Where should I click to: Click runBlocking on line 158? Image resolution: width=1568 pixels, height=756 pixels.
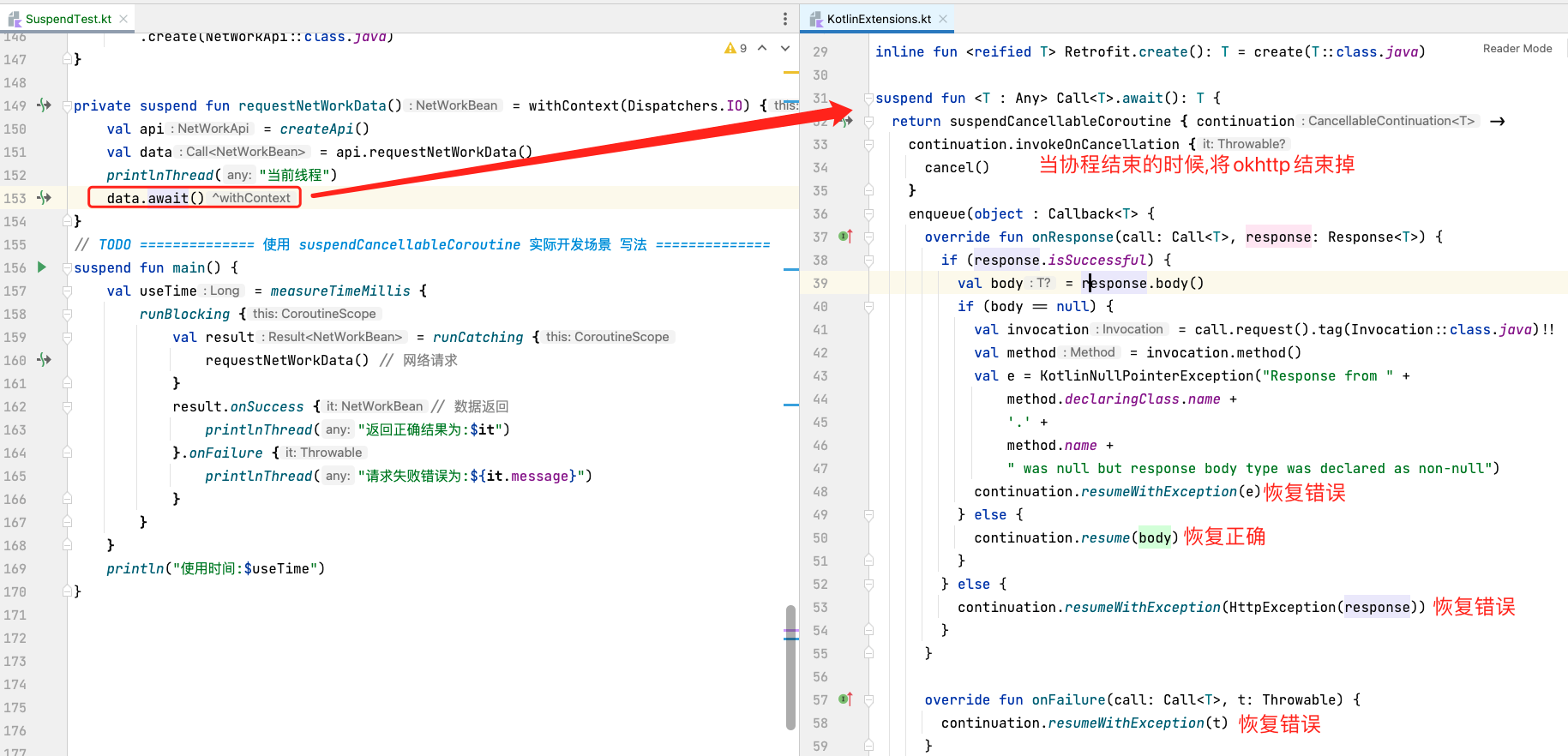[184, 314]
